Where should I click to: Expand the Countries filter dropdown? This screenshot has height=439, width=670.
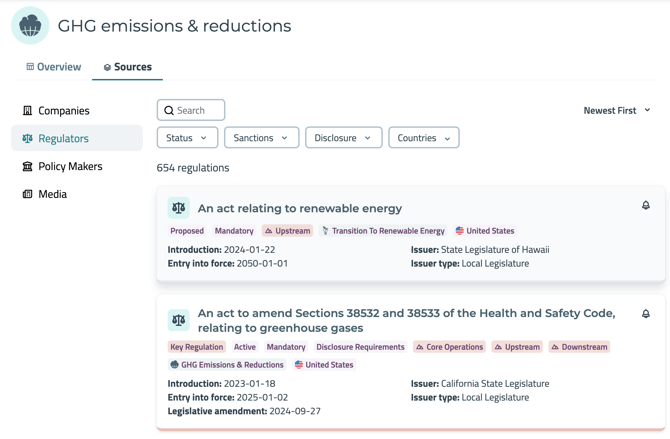coord(423,138)
